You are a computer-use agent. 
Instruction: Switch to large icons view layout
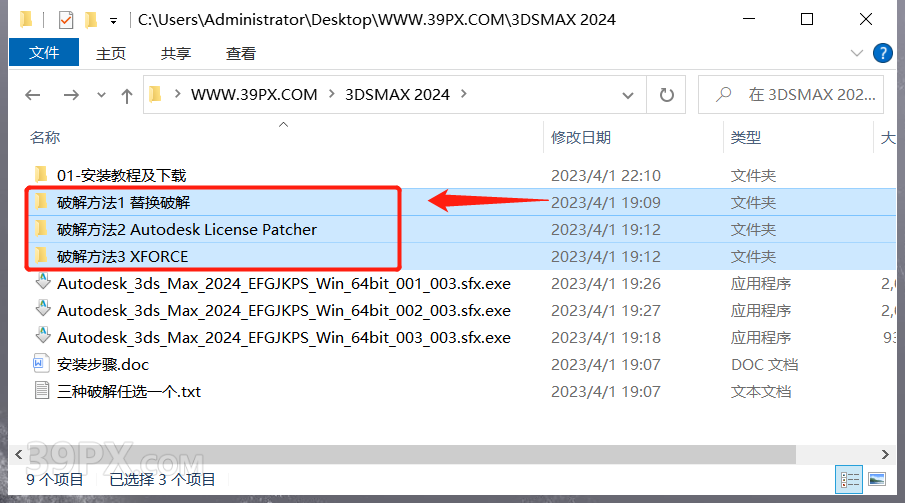coord(877,479)
